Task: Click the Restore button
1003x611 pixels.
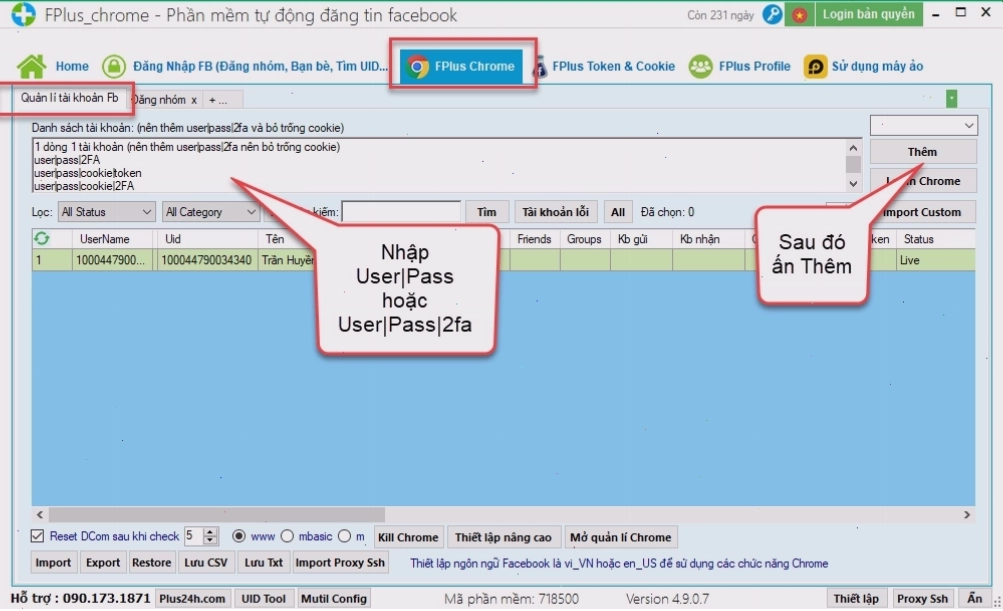Action: tap(152, 563)
